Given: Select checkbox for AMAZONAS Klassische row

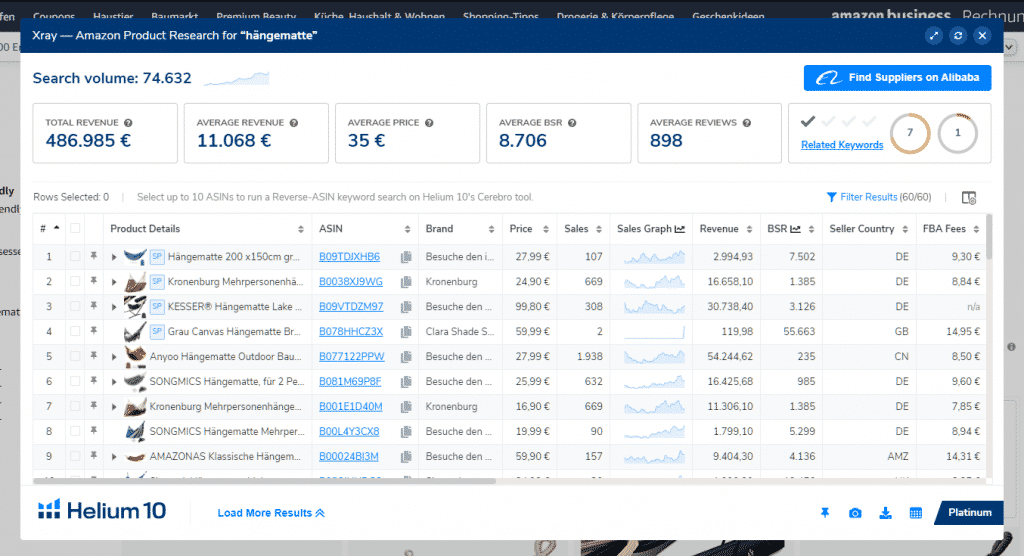Looking at the screenshot, I should tap(75, 457).
